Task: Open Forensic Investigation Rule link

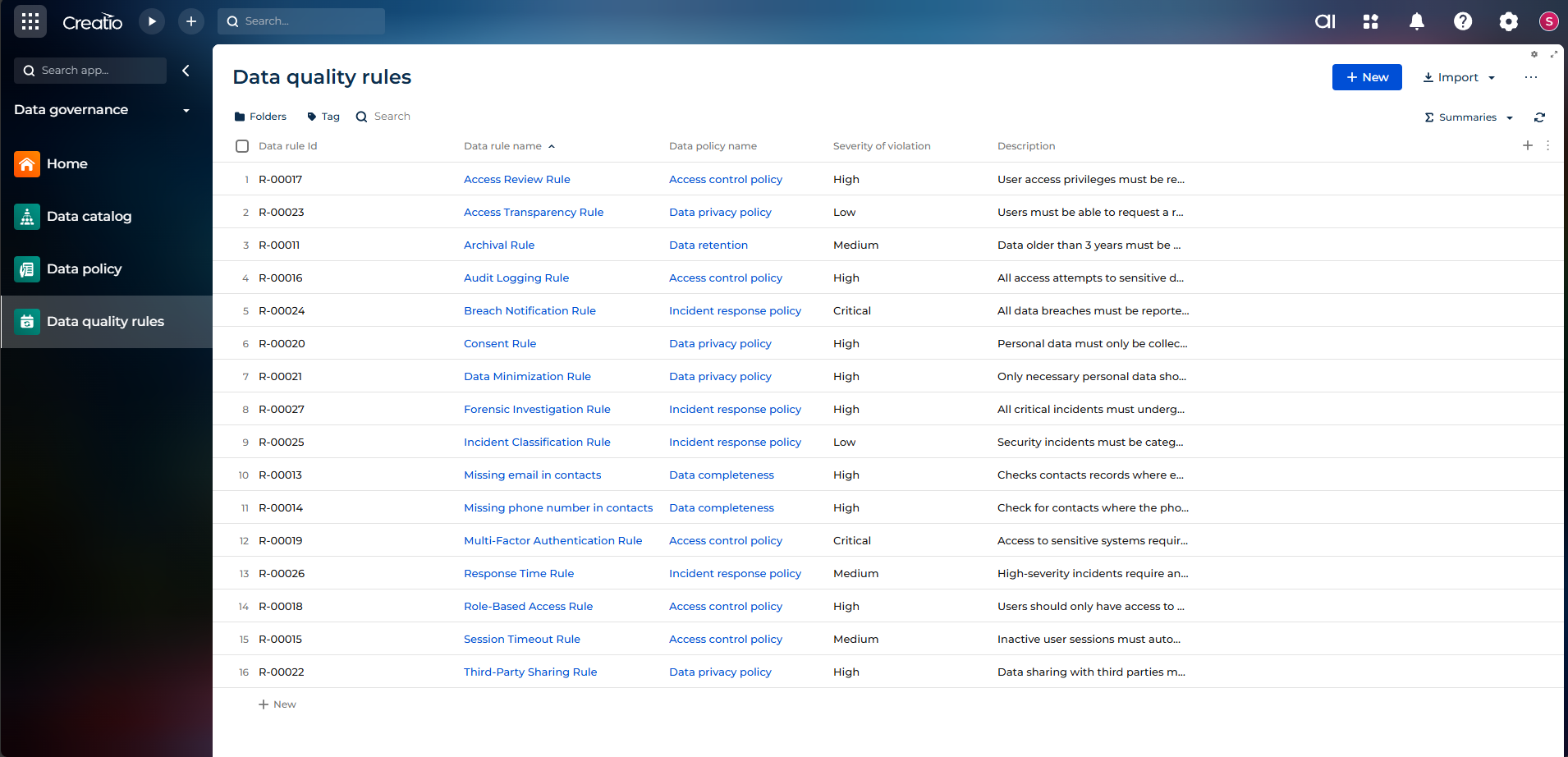Action: click(x=537, y=409)
